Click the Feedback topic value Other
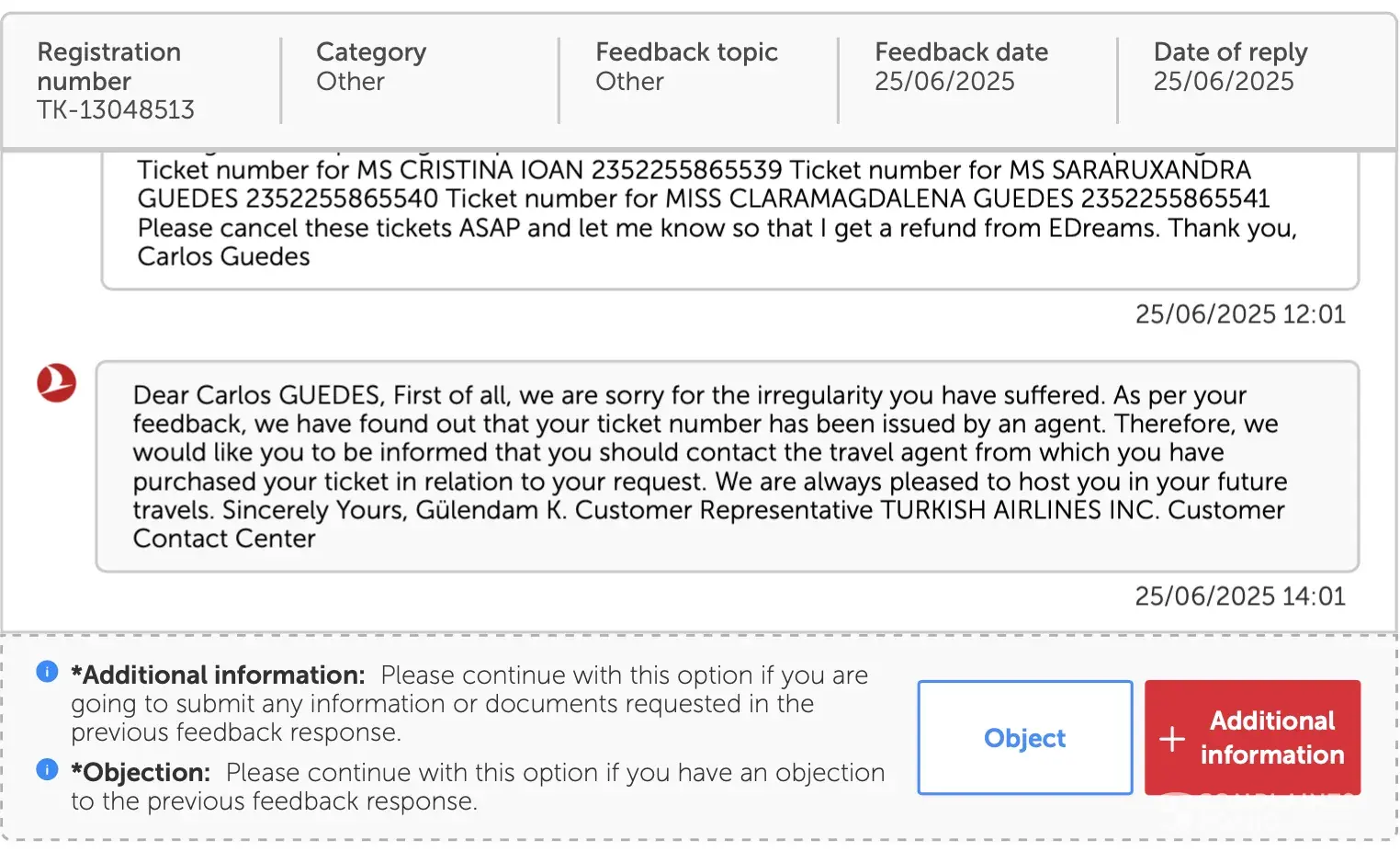Viewport: 1400px width, 851px height. click(x=629, y=82)
